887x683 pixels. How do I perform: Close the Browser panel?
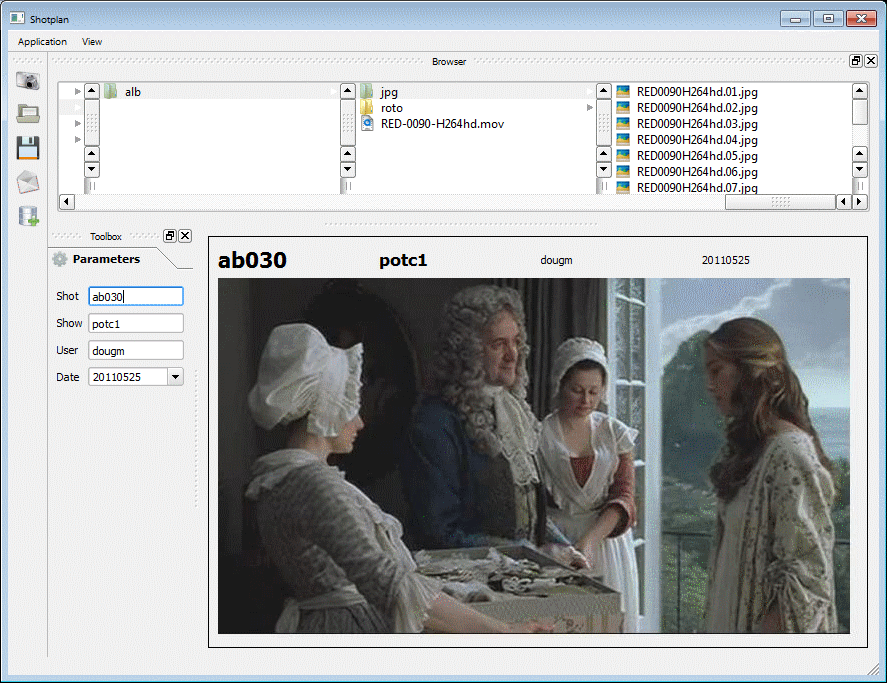[x=871, y=61]
